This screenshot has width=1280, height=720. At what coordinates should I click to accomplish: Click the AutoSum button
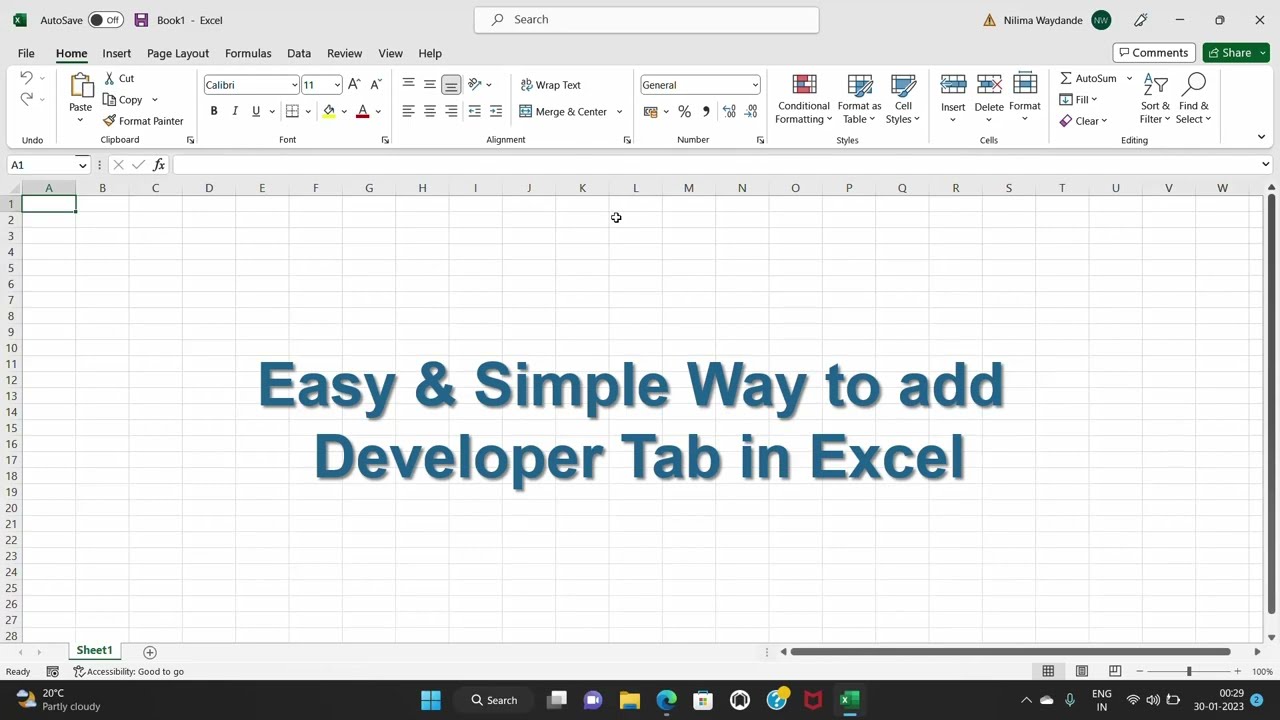point(1088,78)
